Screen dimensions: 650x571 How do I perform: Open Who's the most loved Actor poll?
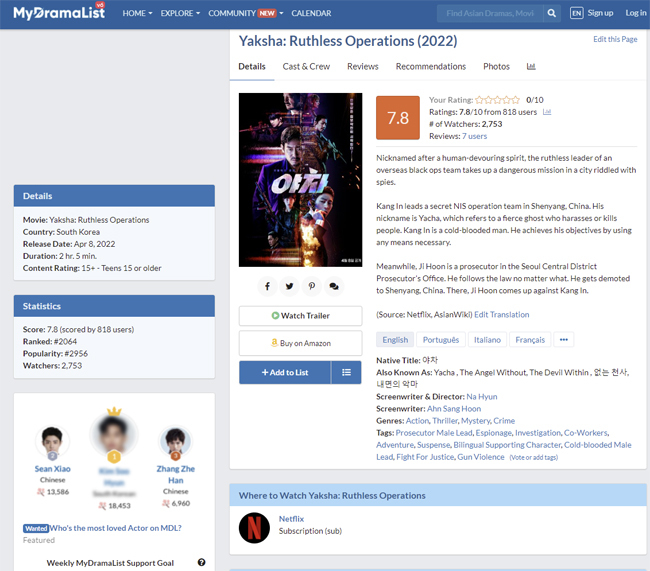point(116,528)
